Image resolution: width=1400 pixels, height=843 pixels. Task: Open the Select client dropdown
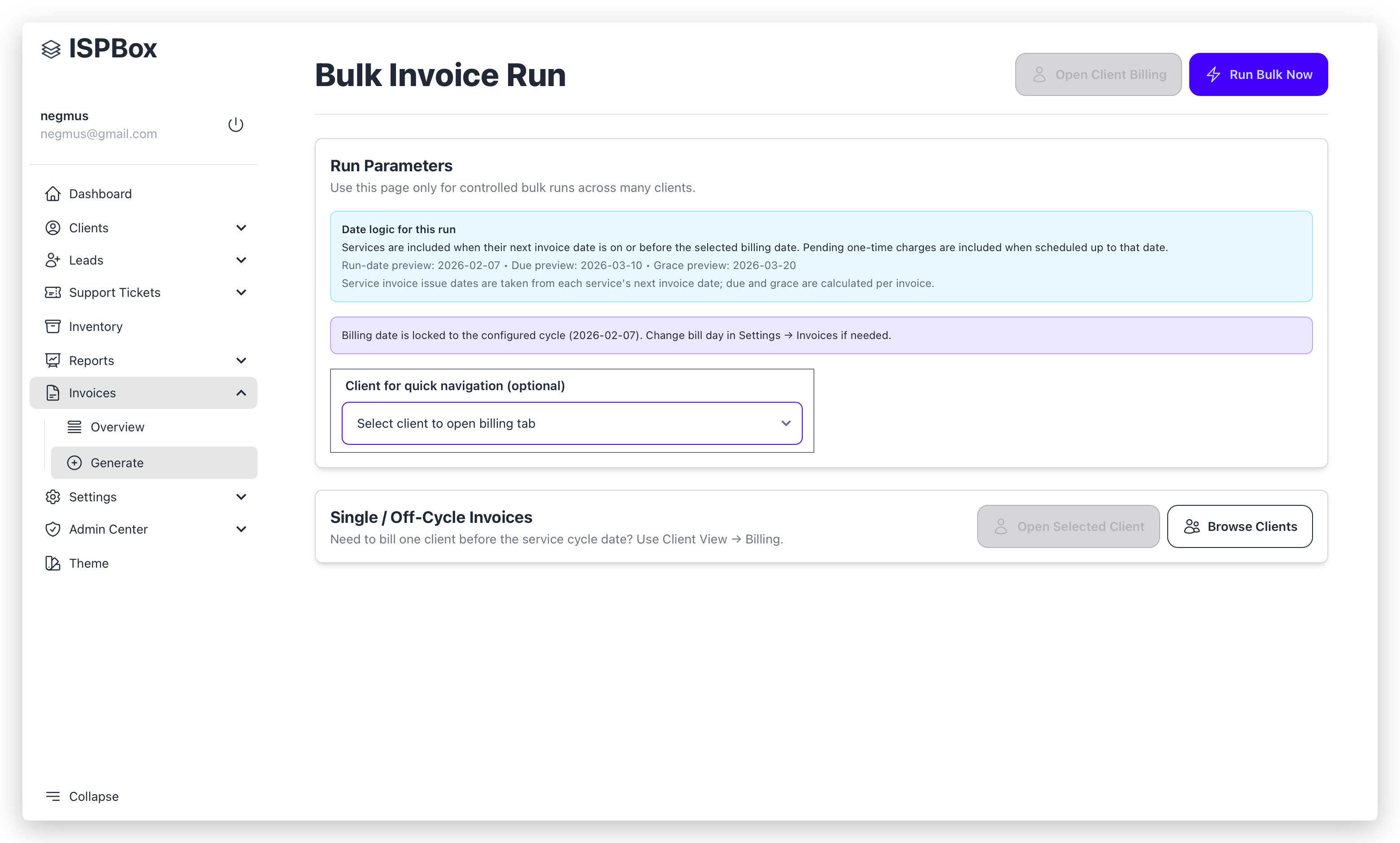[x=571, y=423]
